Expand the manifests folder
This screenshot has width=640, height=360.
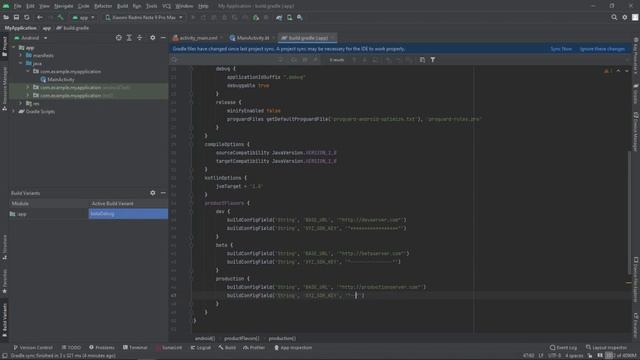click(x=21, y=56)
